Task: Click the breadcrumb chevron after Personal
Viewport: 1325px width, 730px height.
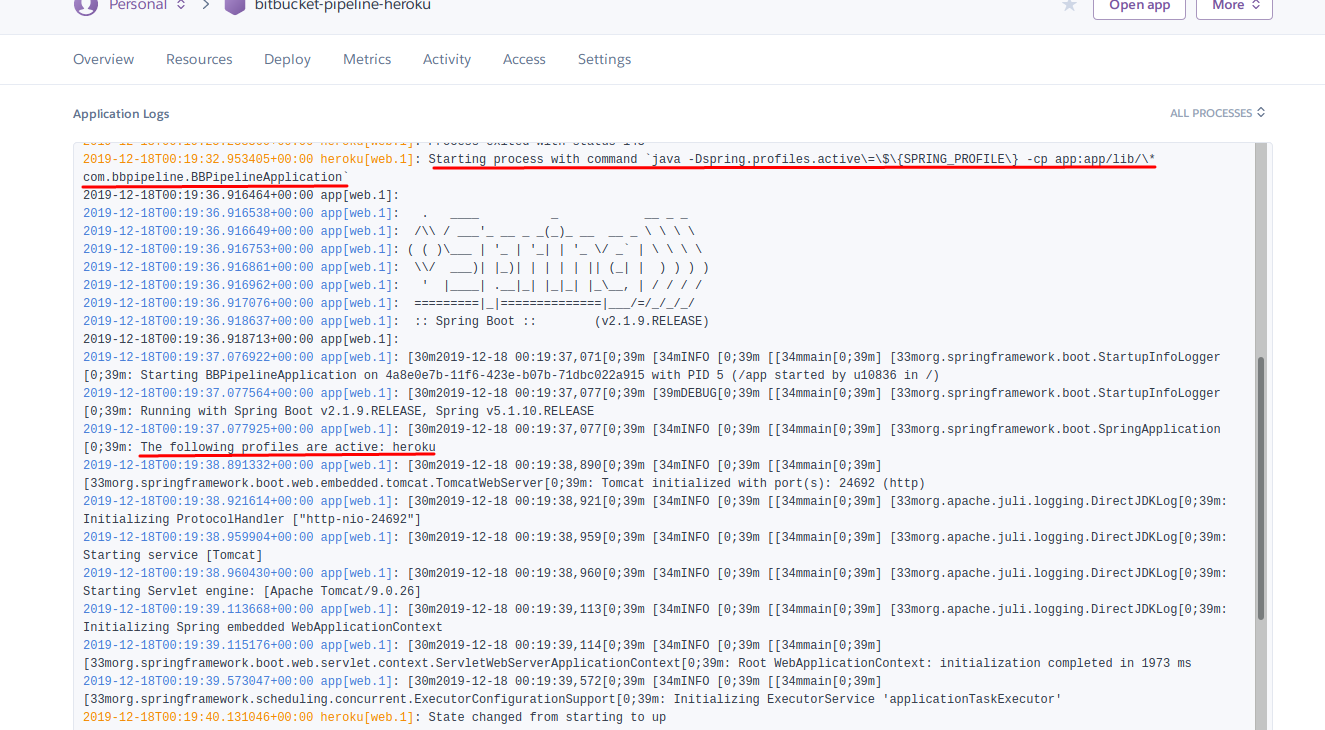Action: pyautogui.click(x=205, y=6)
